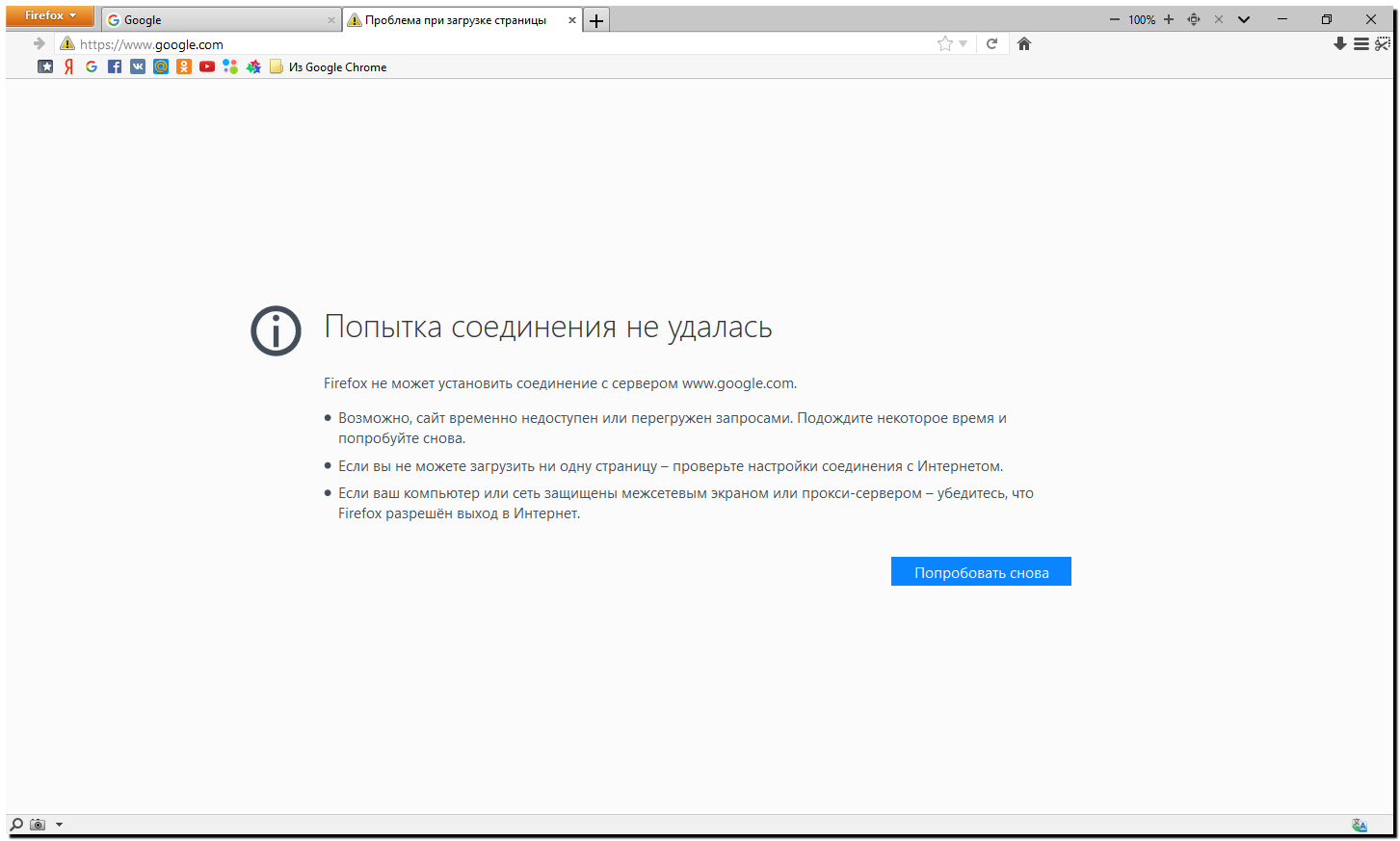This screenshot has width=1400, height=841.
Task: Minimize the Firefox window
Action: tap(1282, 19)
